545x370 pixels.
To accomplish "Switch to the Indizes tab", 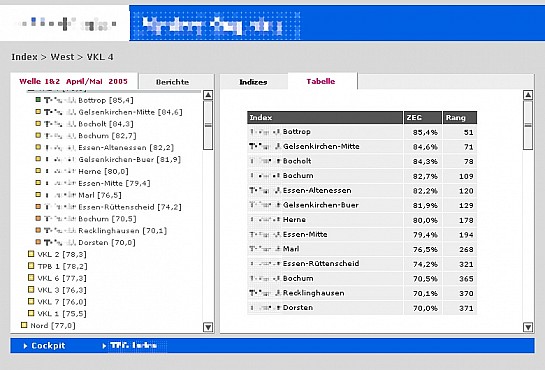I will 253,82.
